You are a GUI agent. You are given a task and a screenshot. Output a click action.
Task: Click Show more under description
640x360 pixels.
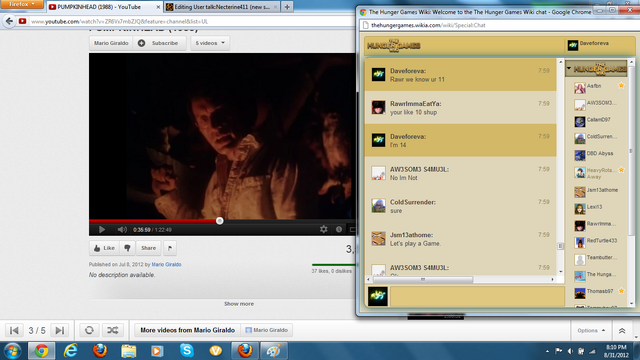click(239, 304)
